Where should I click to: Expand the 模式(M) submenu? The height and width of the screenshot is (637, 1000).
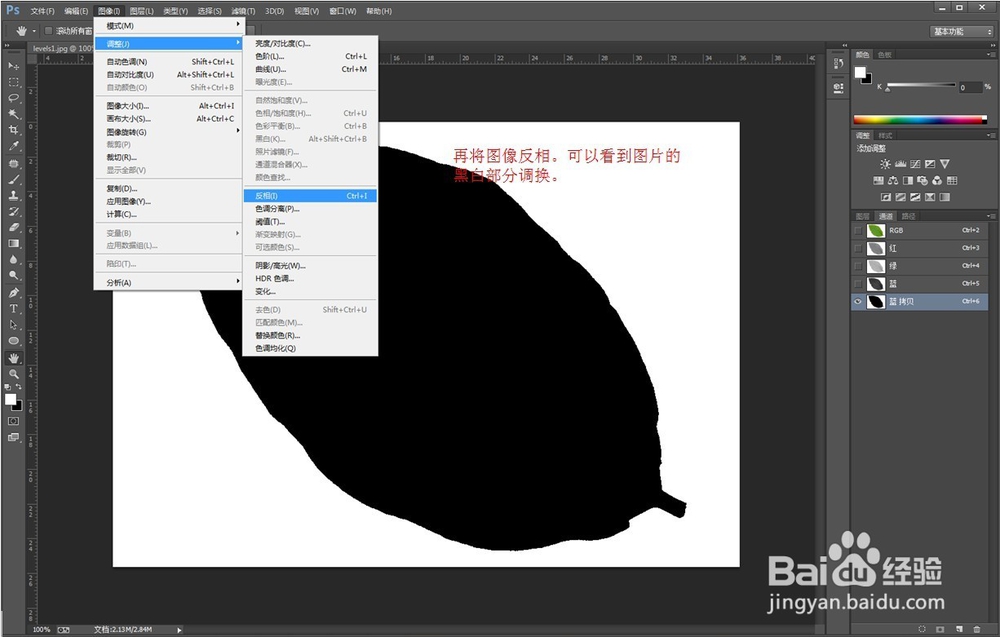coord(168,26)
